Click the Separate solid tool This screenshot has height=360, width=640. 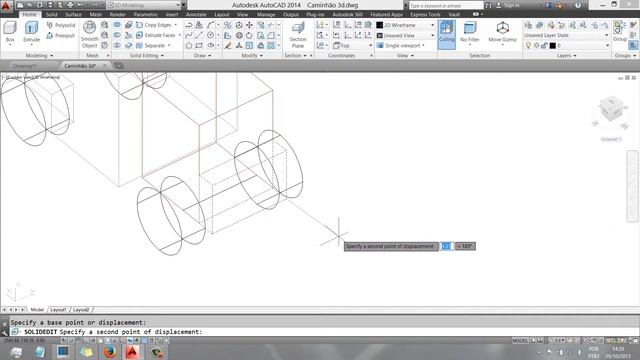coord(151,46)
